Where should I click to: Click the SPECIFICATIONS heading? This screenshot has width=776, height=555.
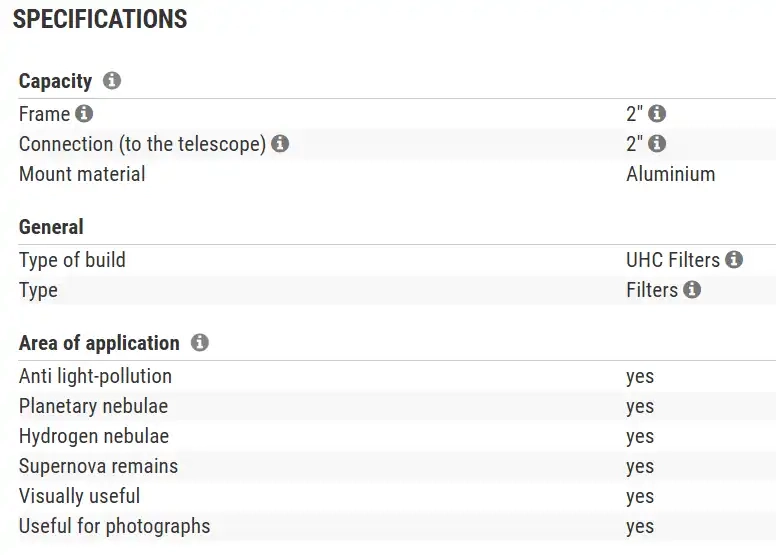point(100,19)
